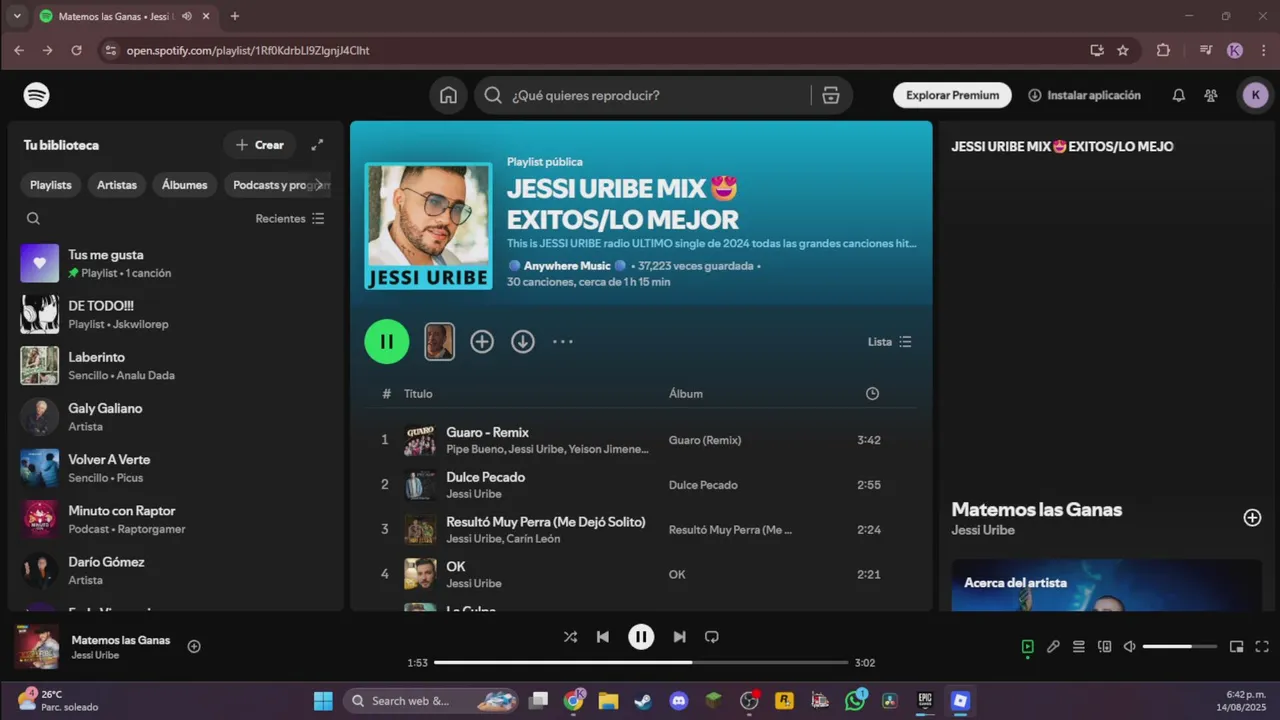Click the Crear button in the library
This screenshot has height=720, width=1280.
(x=260, y=145)
